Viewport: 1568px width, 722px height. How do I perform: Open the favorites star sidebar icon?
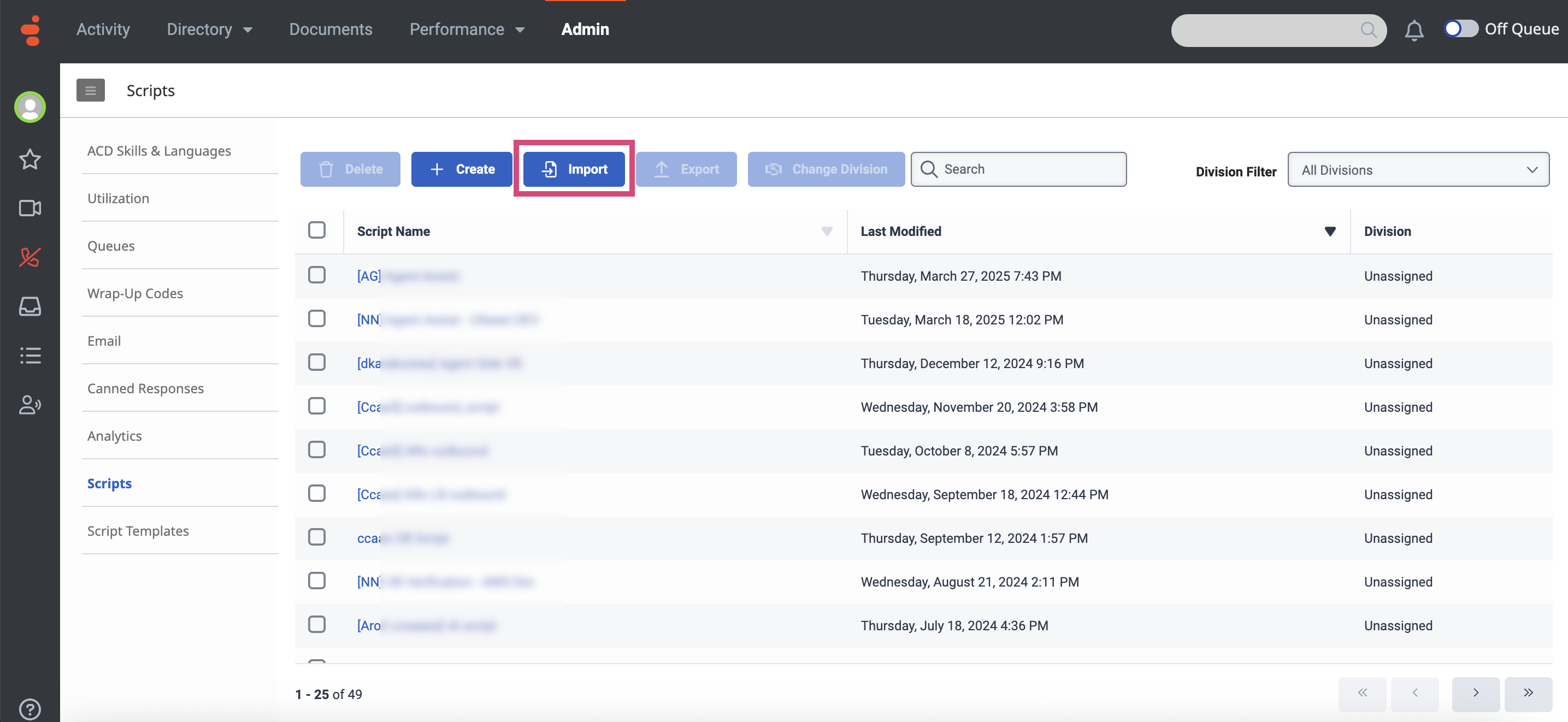(x=30, y=159)
